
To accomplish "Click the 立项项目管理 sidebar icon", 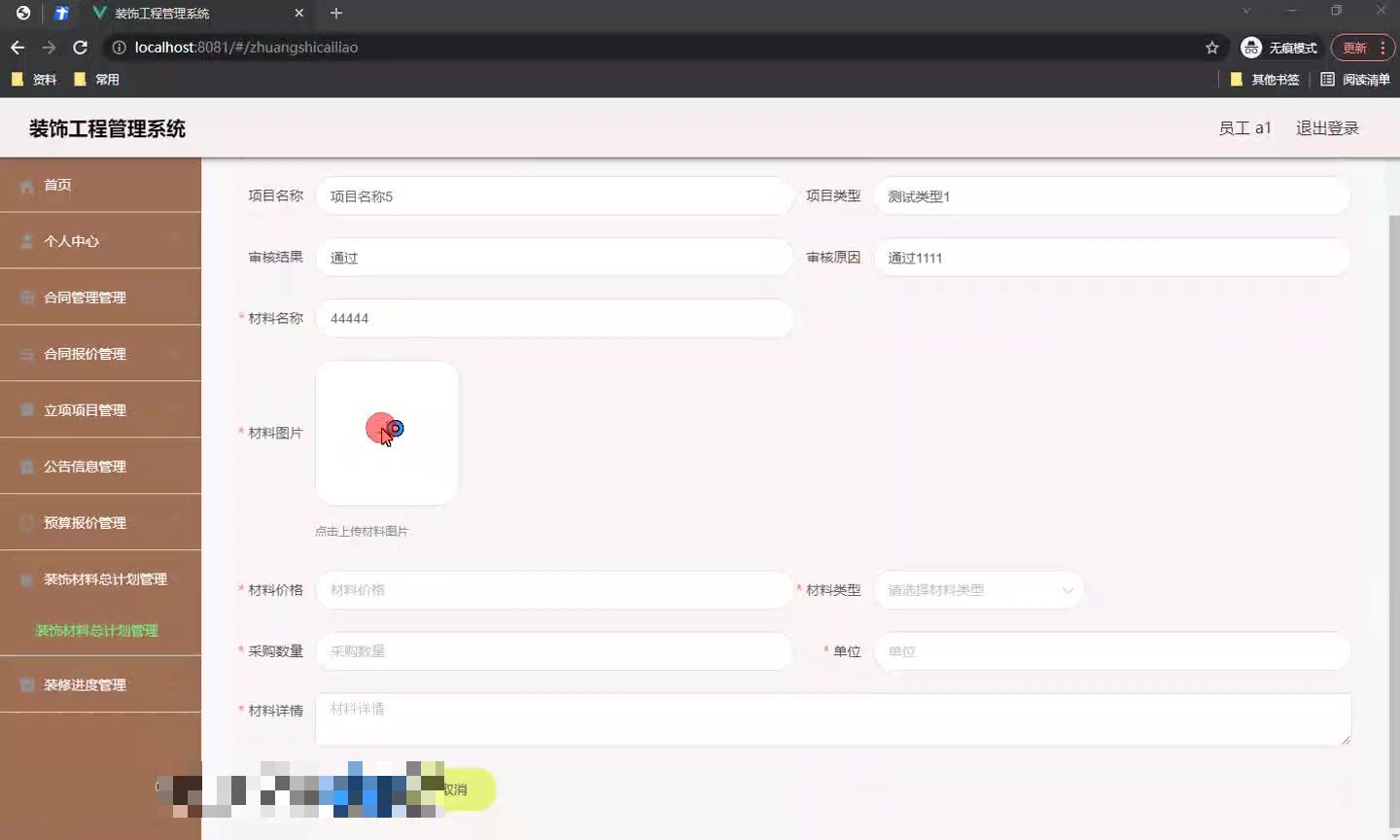I will [26, 409].
